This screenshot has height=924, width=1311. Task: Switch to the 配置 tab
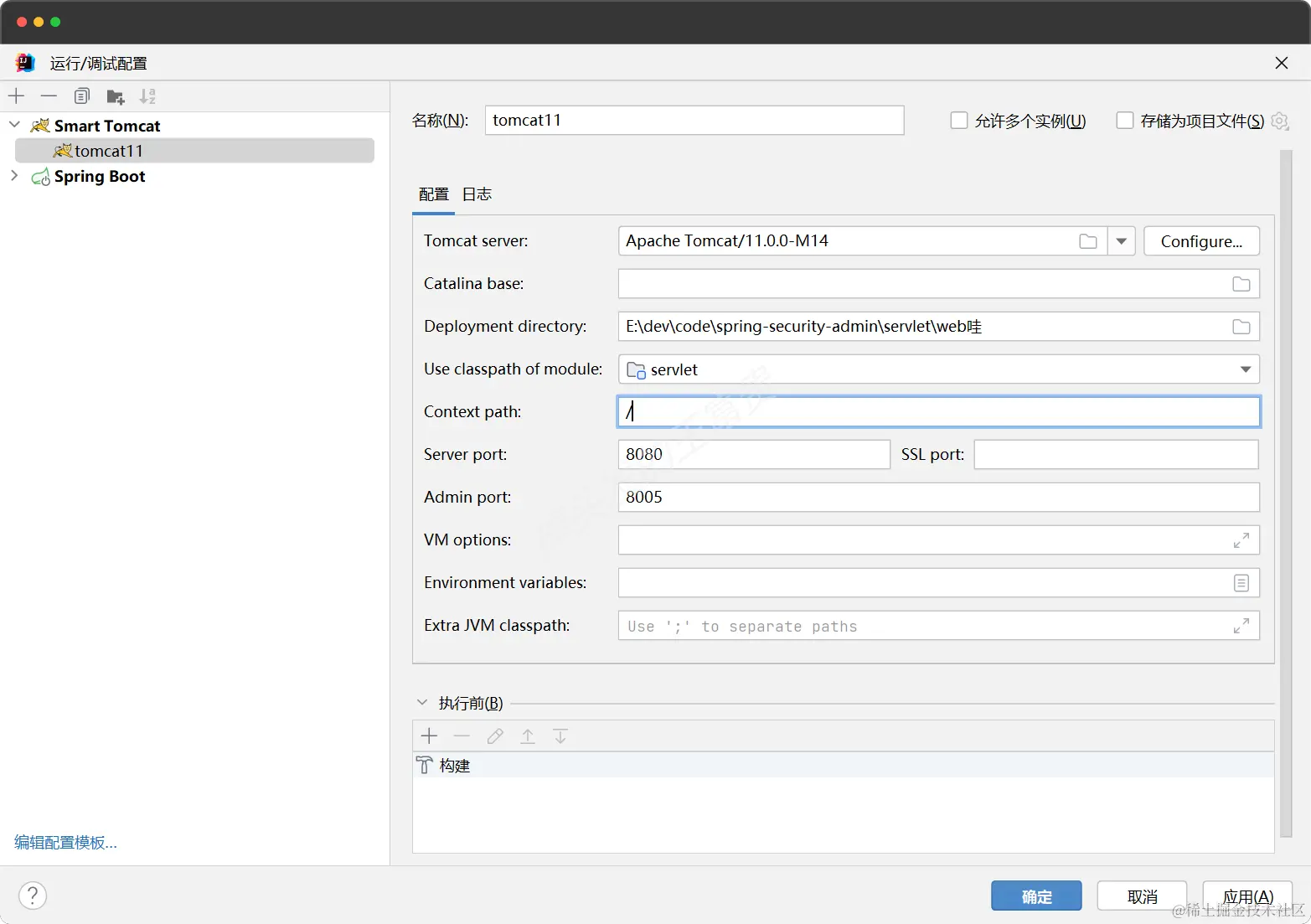434,194
